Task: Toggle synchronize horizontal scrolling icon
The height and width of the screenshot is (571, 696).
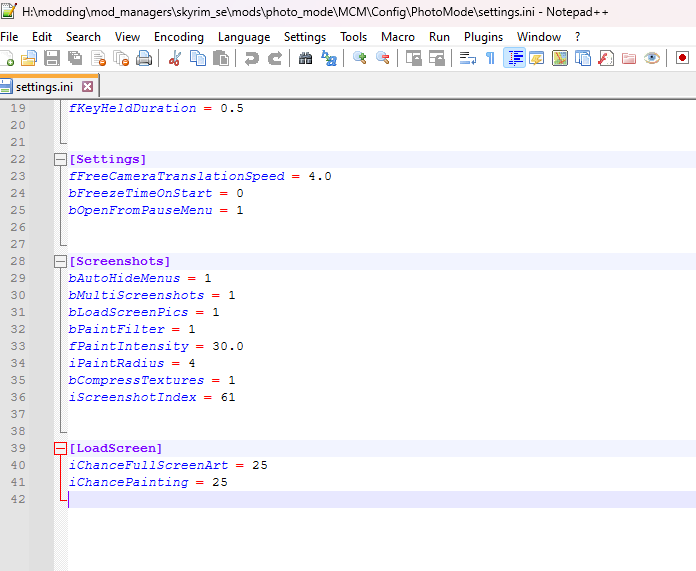Action: [437, 58]
